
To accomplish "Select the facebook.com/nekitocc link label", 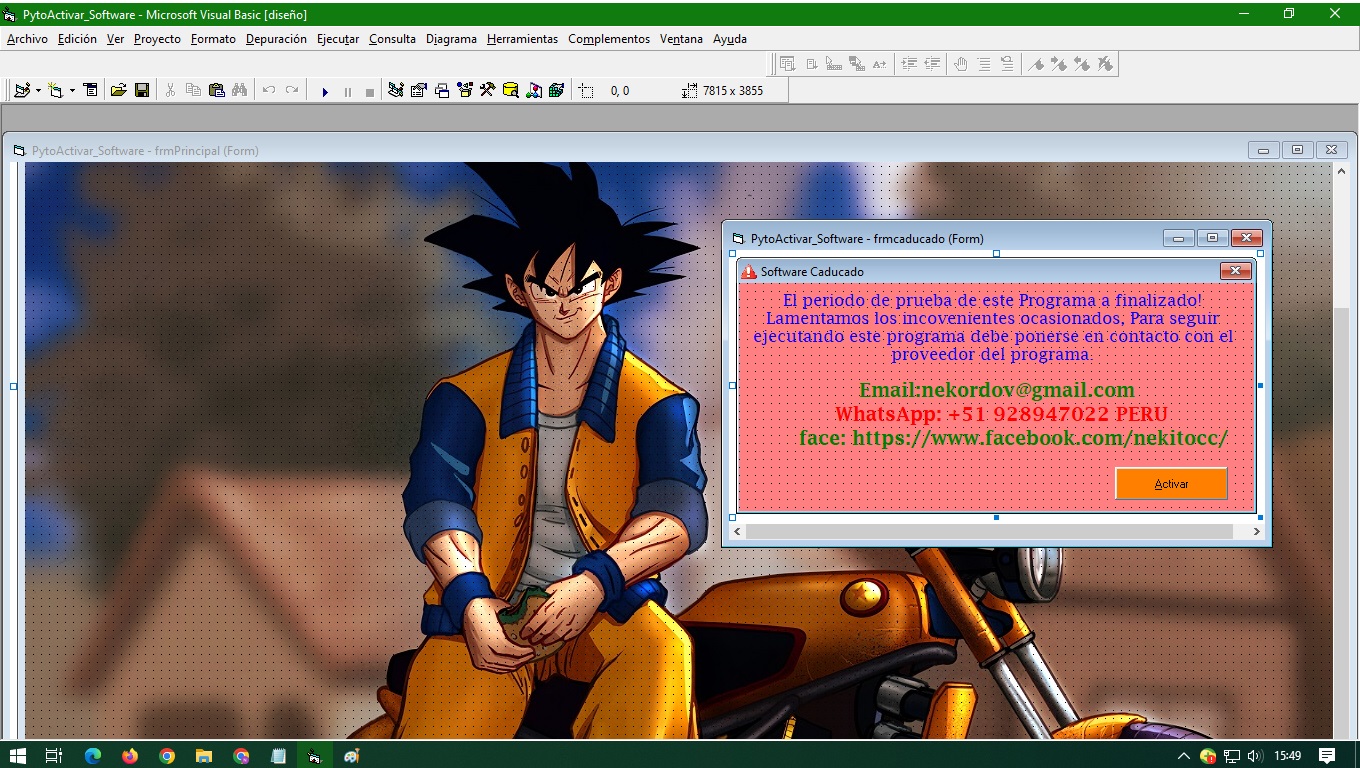I will [1013, 438].
